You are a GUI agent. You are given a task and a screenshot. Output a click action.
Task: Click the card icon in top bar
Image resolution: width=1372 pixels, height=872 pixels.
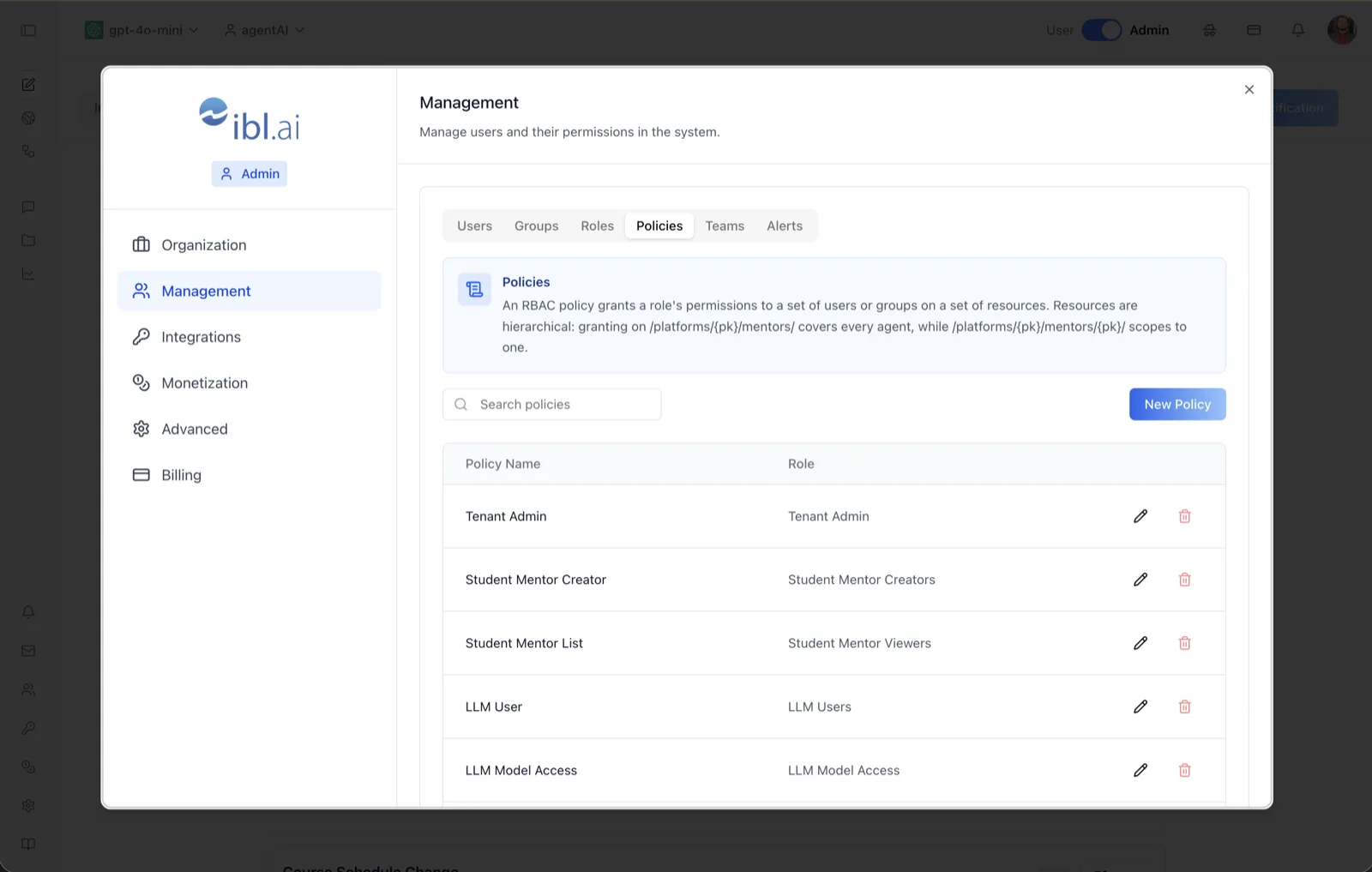(1254, 30)
